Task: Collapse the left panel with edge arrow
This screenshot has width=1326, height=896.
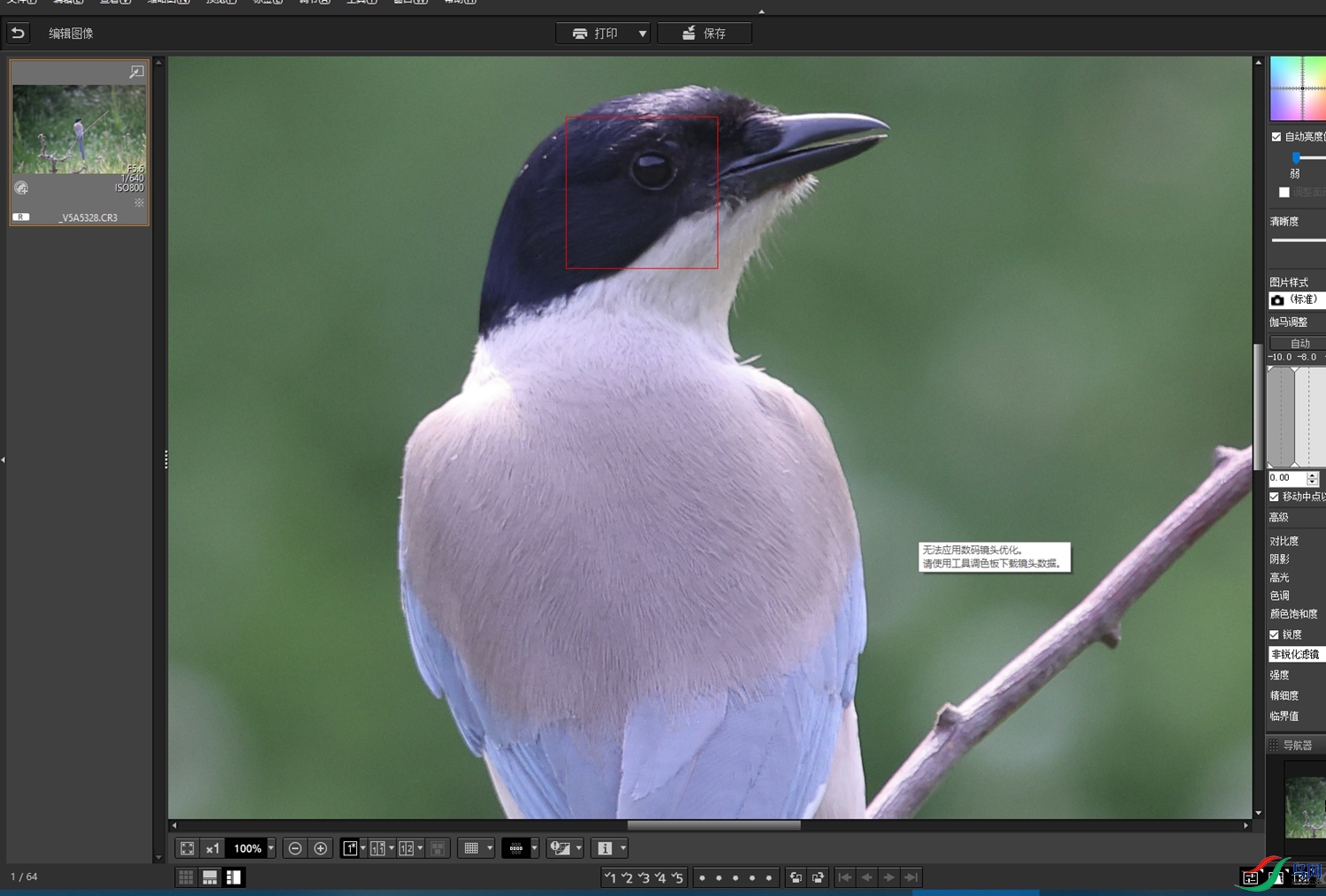Action: point(4,459)
